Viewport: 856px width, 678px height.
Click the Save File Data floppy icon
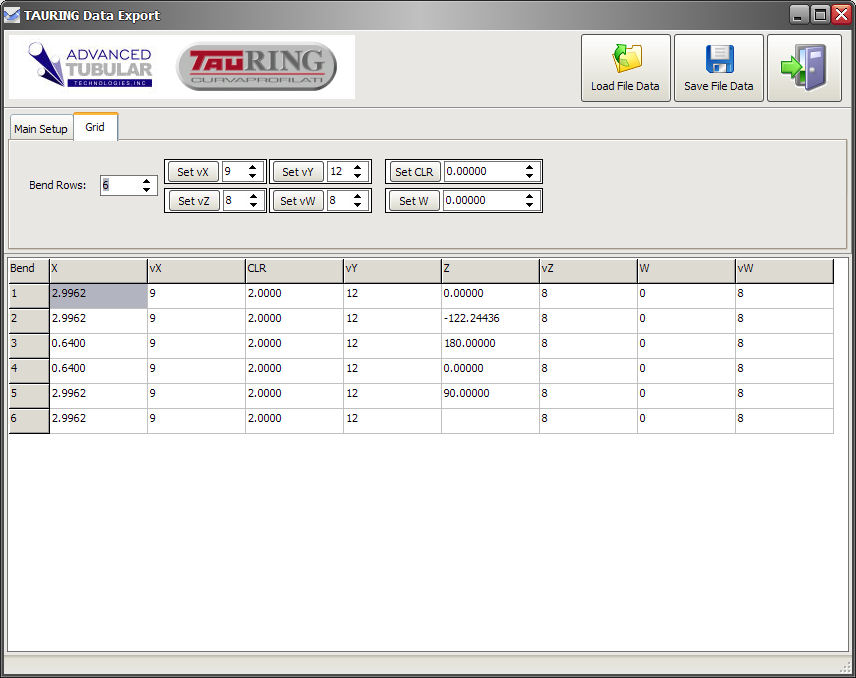click(x=718, y=67)
